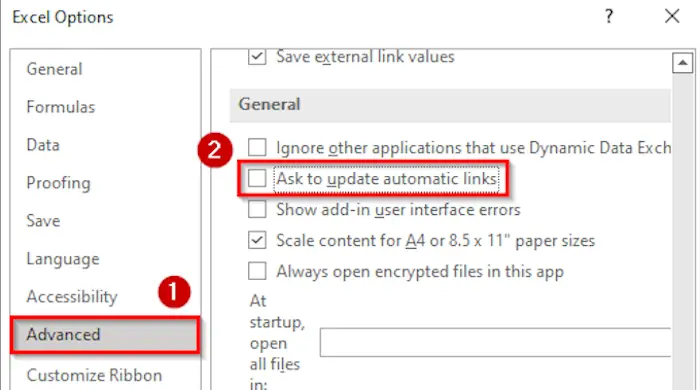This screenshot has width=700, height=390.
Task: Click the startup folder path input field
Action: (495, 342)
